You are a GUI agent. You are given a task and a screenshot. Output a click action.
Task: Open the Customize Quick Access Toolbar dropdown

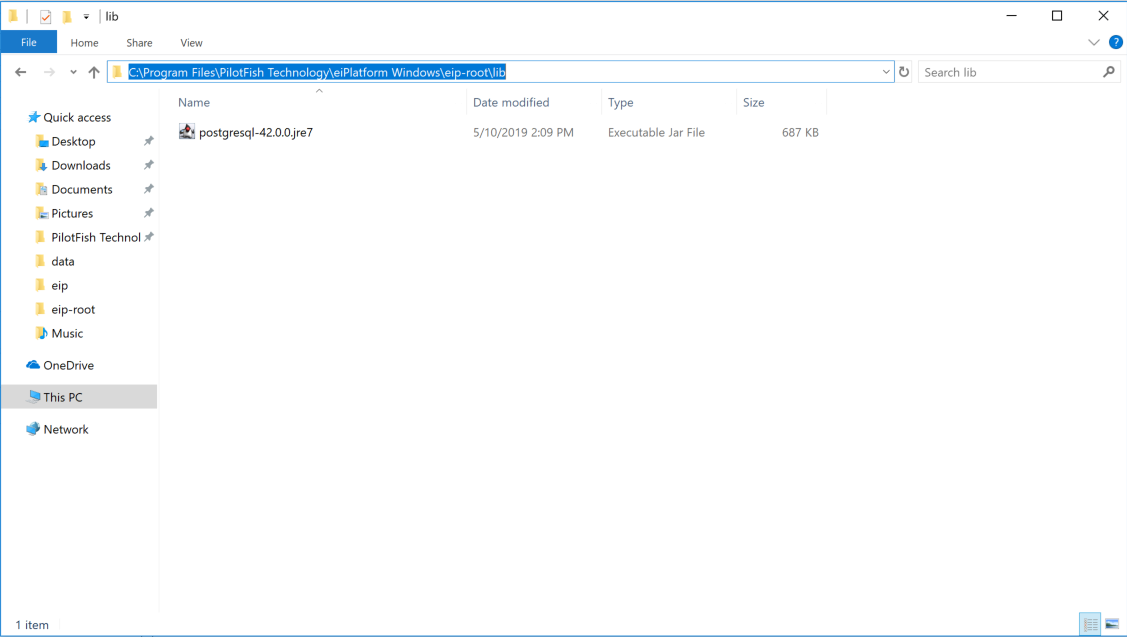pos(86,16)
